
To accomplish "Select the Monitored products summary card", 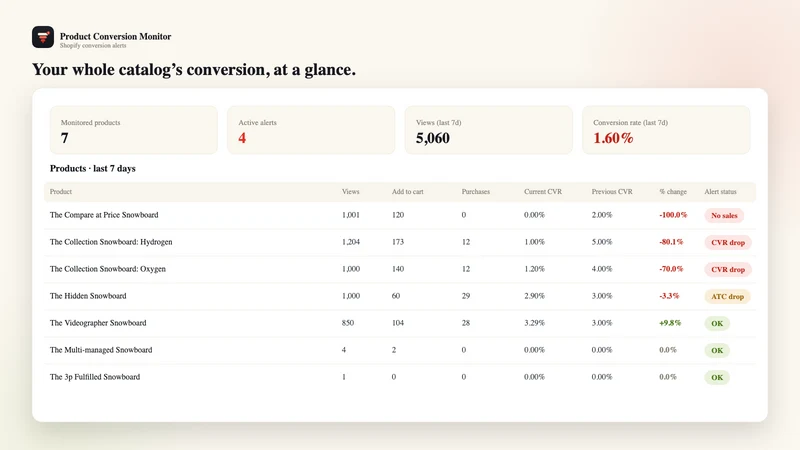I will (134, 130).
